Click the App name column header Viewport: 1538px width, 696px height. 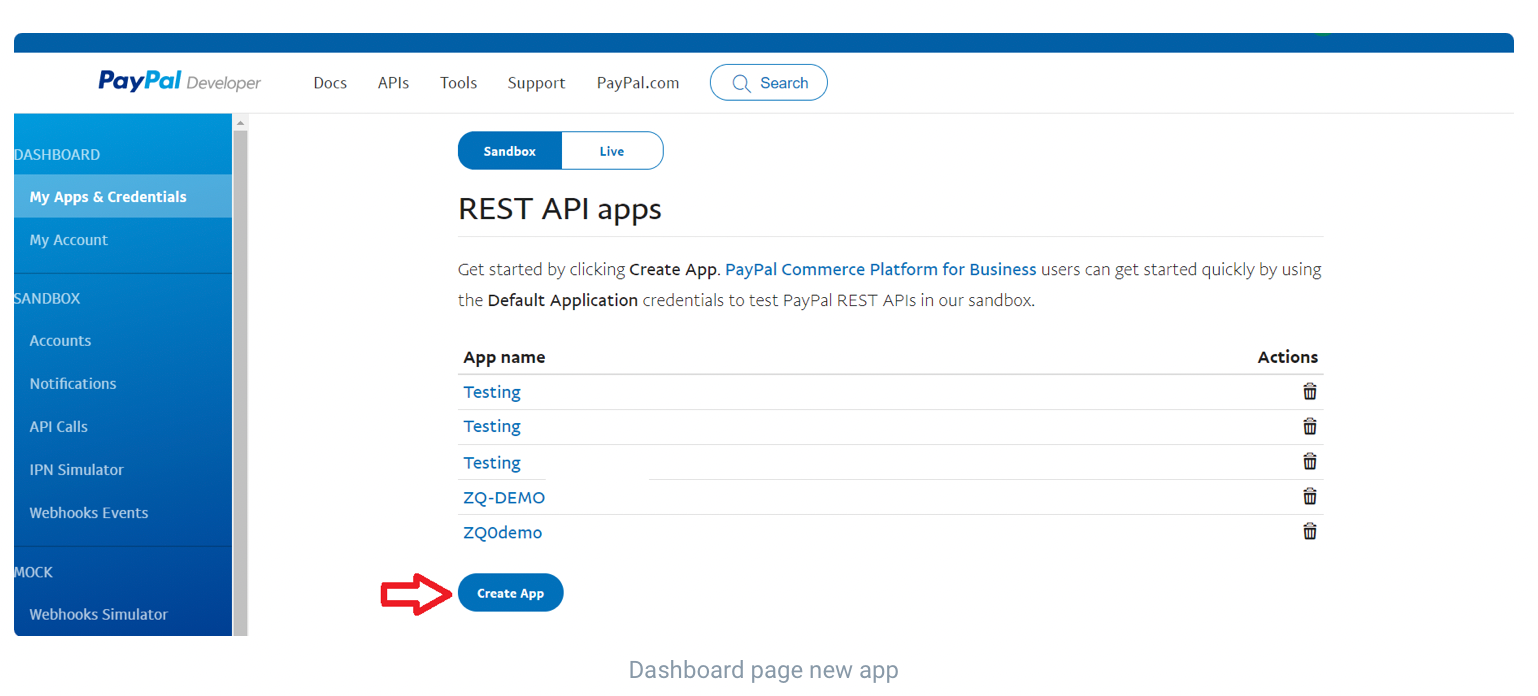[x=504, y=357]
